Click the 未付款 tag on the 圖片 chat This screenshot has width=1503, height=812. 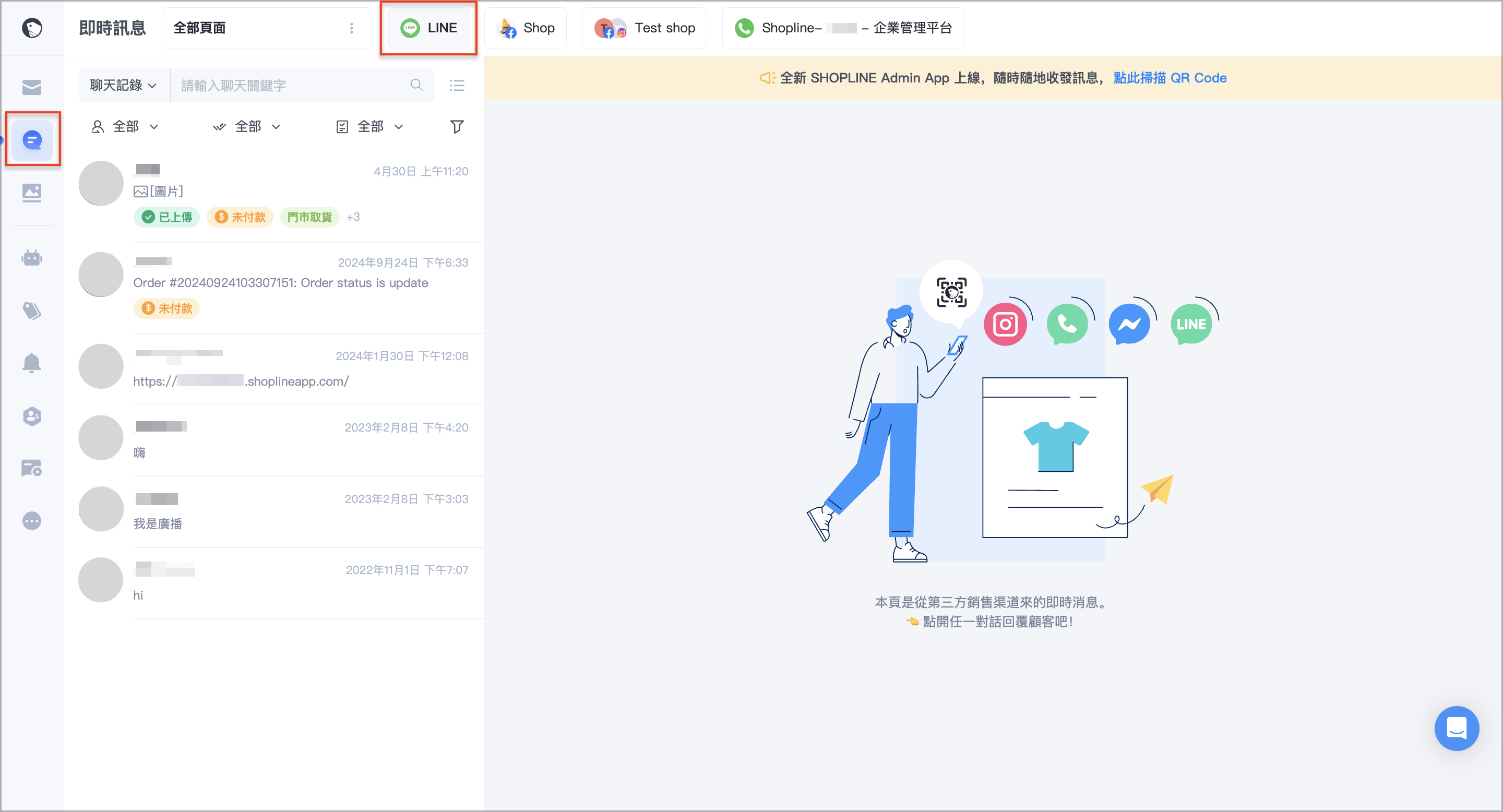[x=240, y=217]
